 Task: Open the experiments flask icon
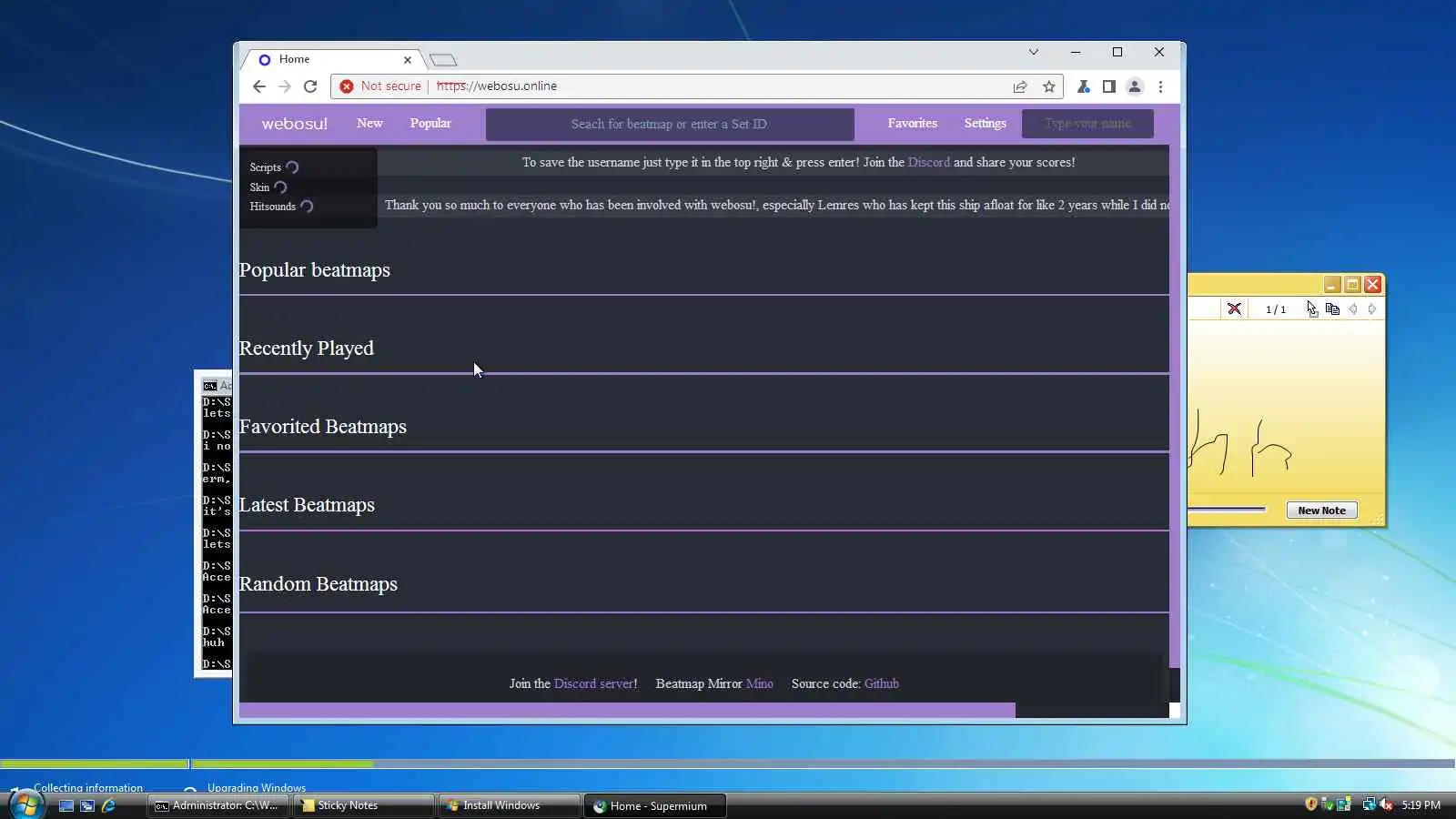1083,86
